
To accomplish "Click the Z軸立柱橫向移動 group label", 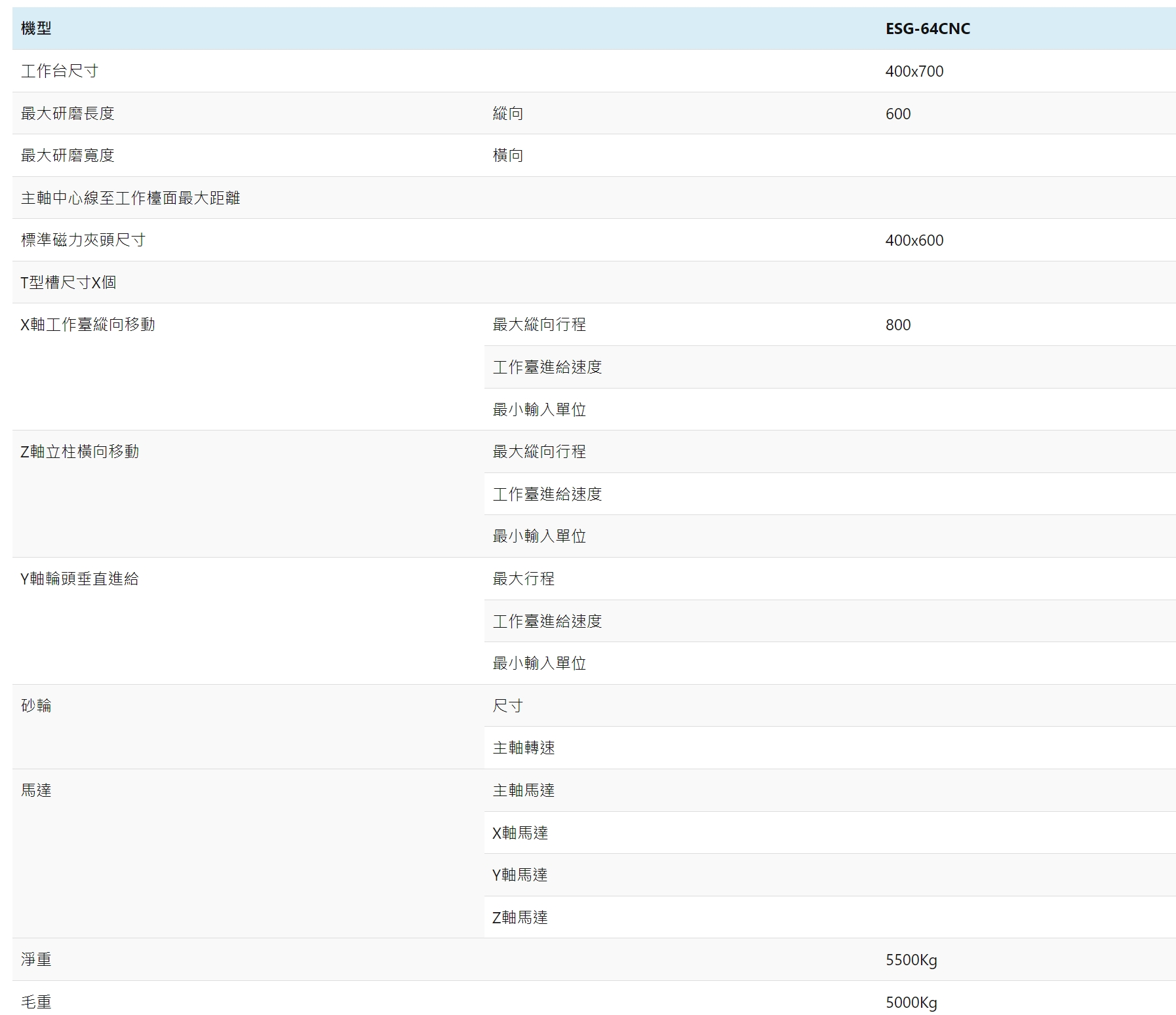I will click(x=80, y=451).
